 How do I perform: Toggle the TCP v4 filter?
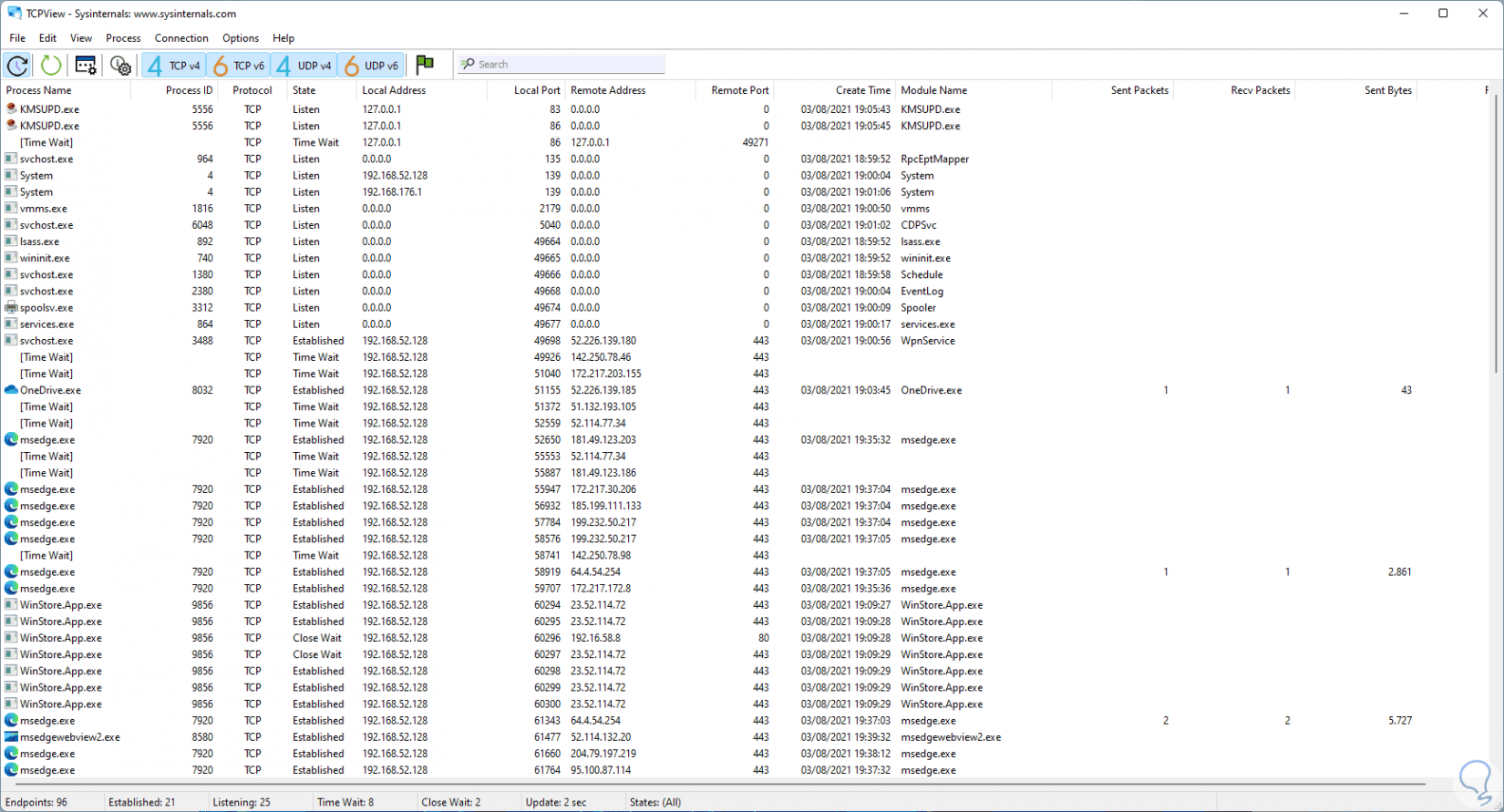[x=174, y=65]
